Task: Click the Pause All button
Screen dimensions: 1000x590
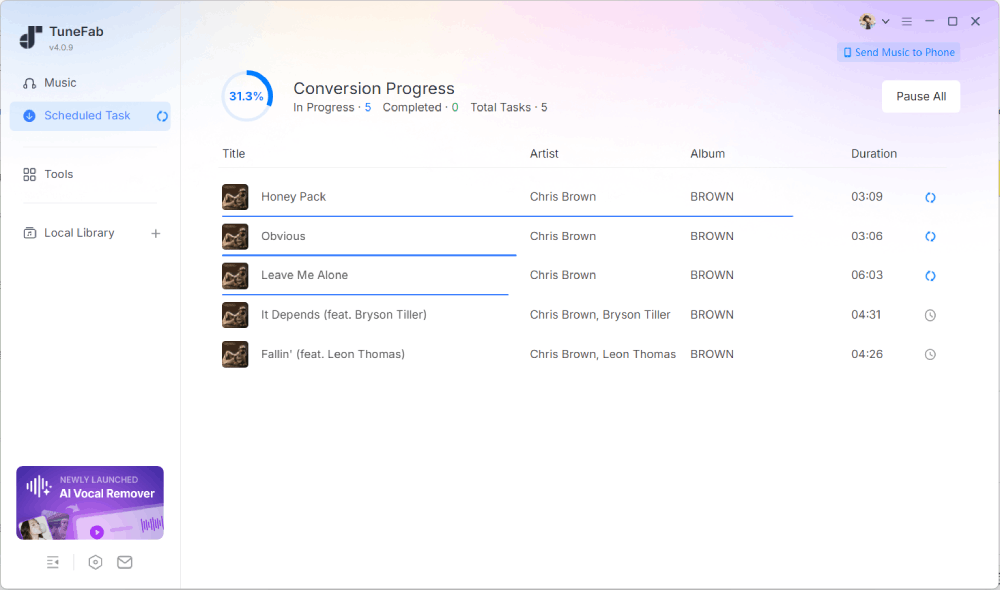Action: click(x=921, y=96)
